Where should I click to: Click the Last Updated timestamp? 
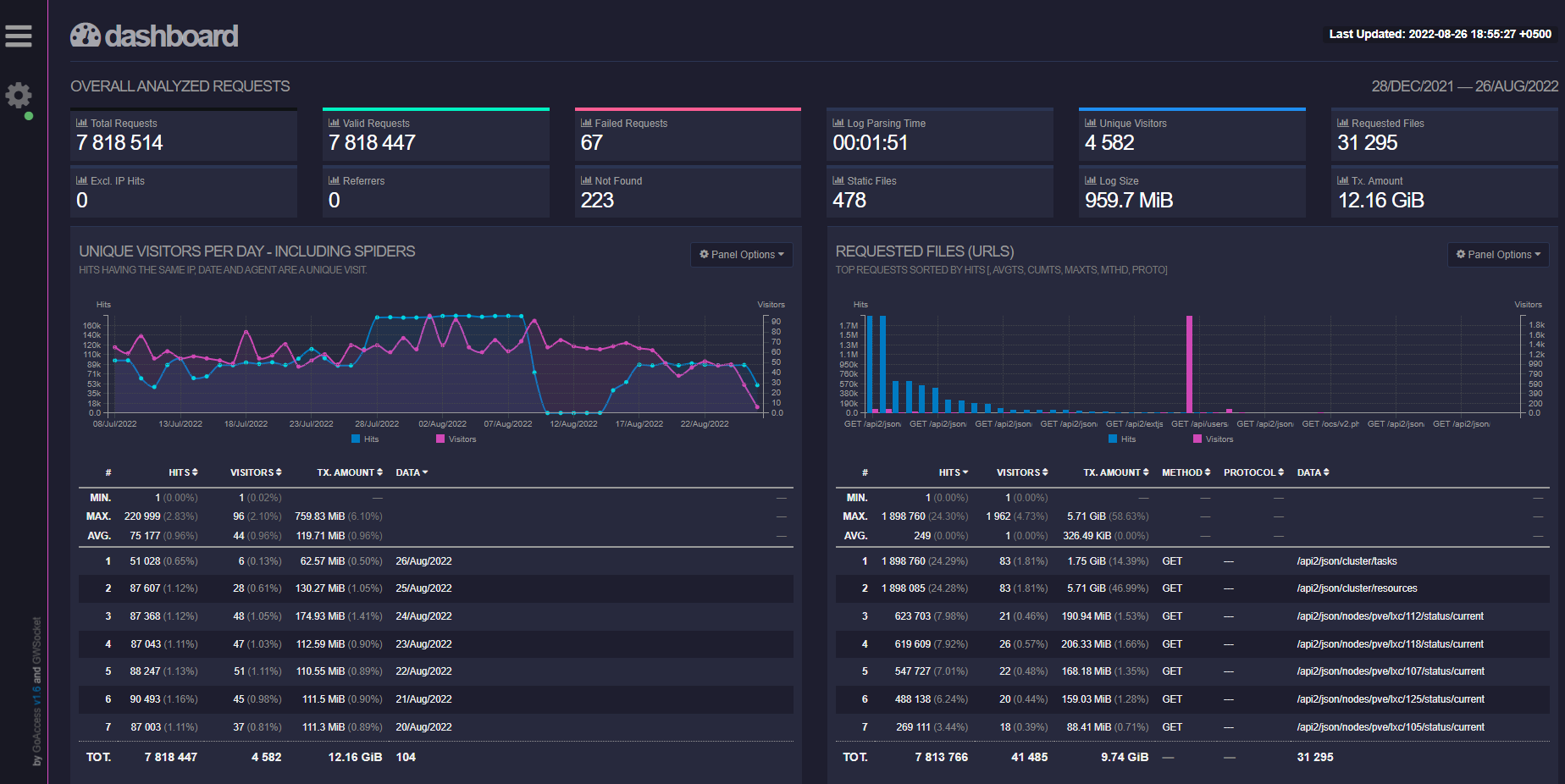coord(1440,35)
